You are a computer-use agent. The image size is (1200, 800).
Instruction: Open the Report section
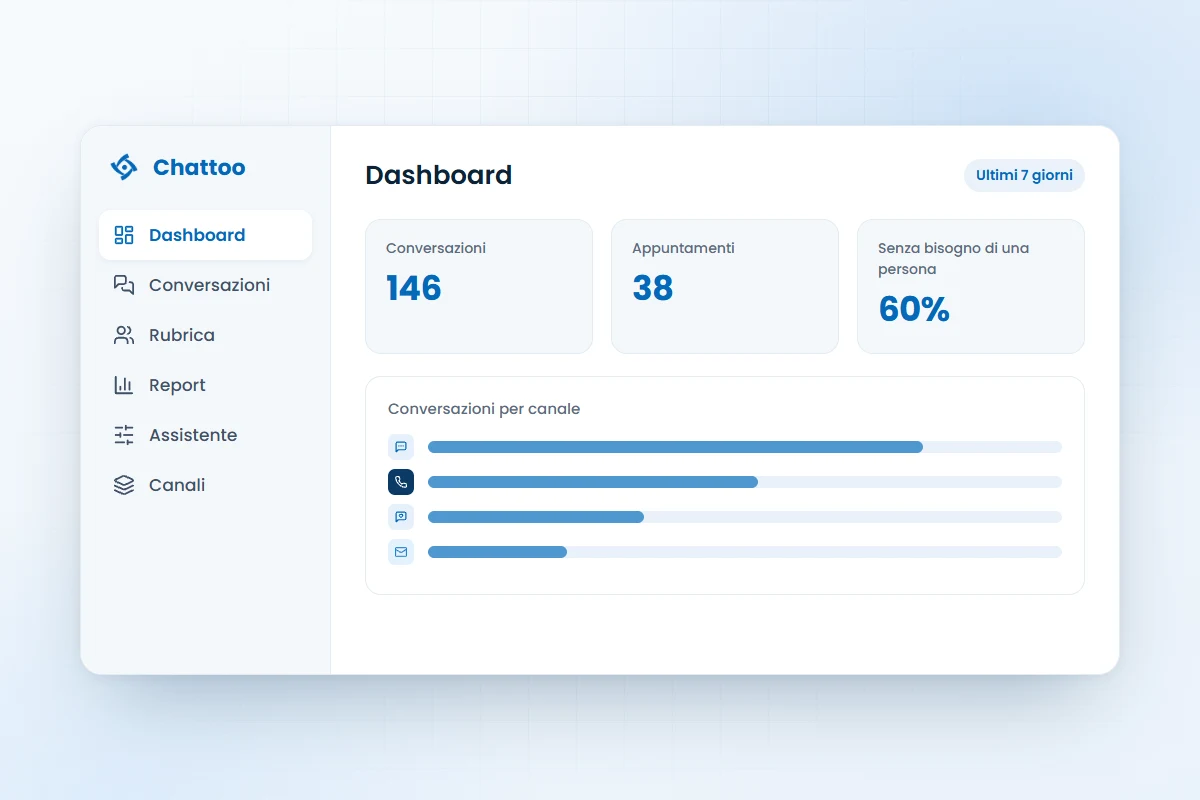205,385
